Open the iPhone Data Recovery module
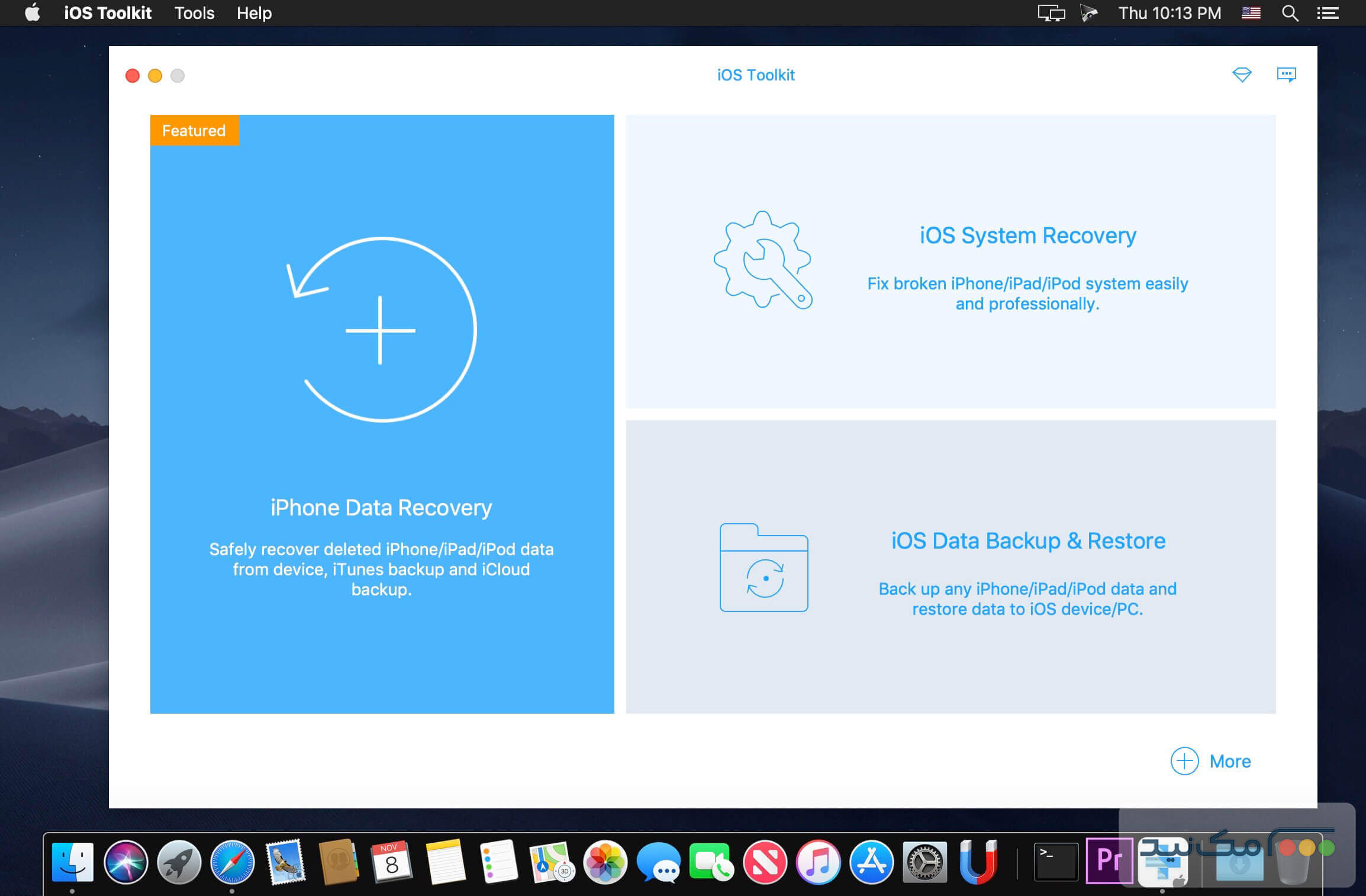Screen dimensions: 1366x896 pos(382,414)
